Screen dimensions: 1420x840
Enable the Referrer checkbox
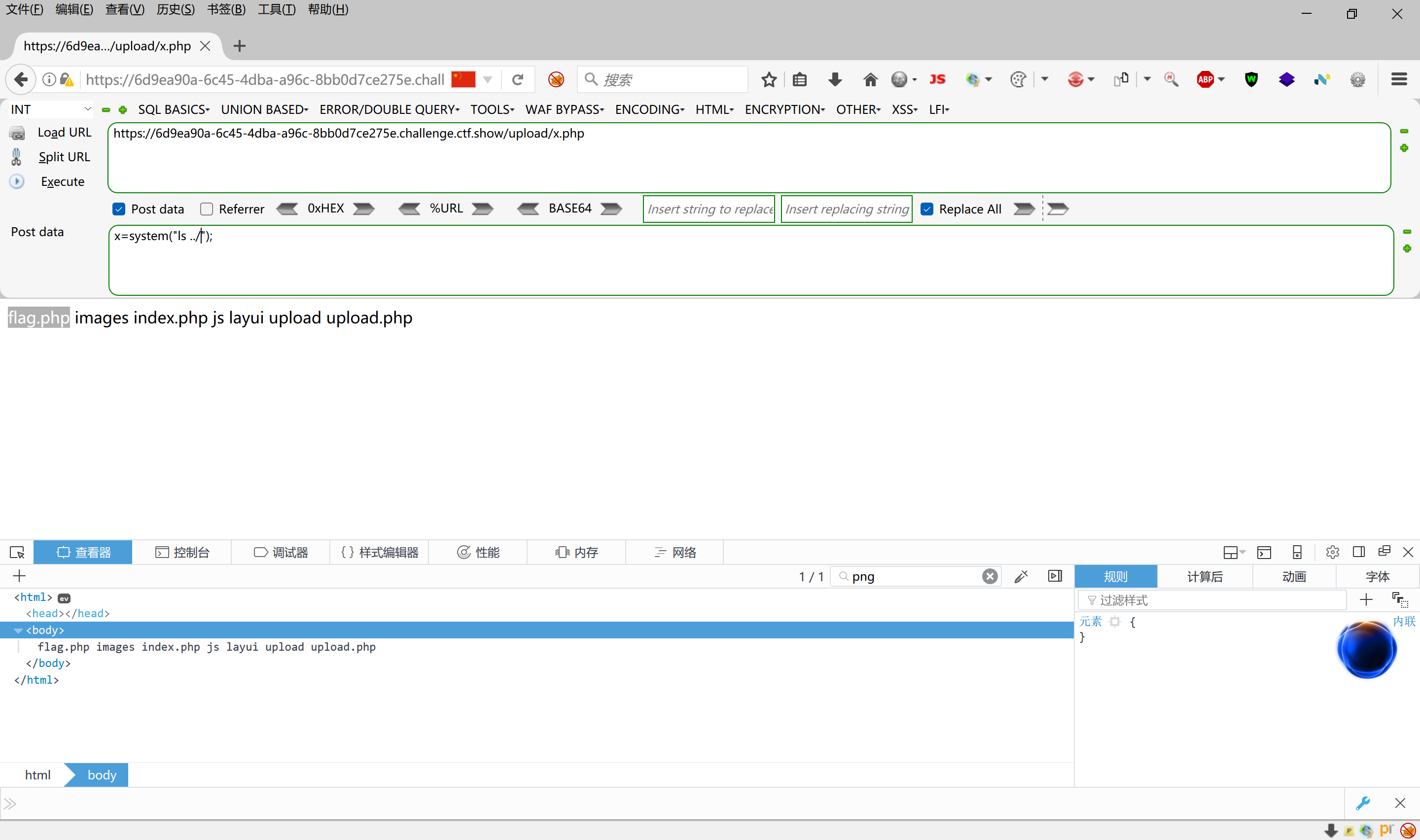point(207,210)
